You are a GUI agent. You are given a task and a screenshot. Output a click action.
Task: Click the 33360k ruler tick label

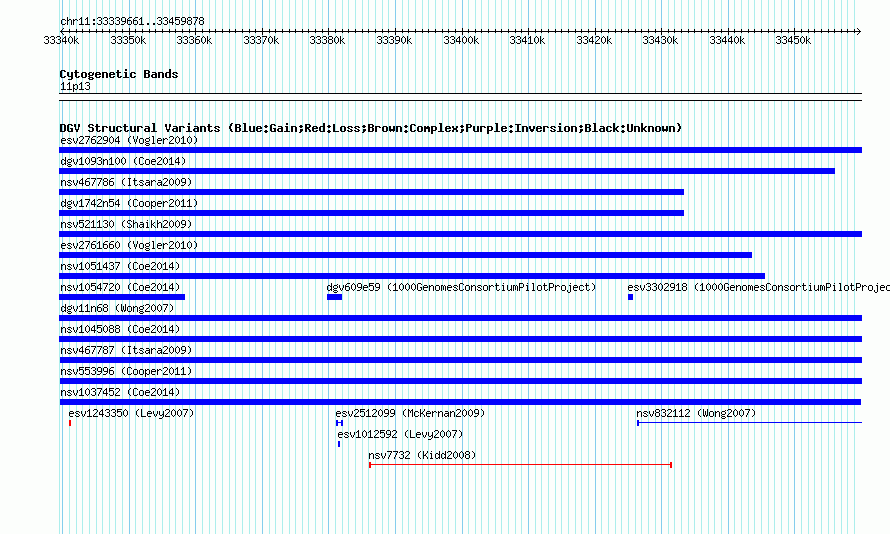(x=194, y=40)
